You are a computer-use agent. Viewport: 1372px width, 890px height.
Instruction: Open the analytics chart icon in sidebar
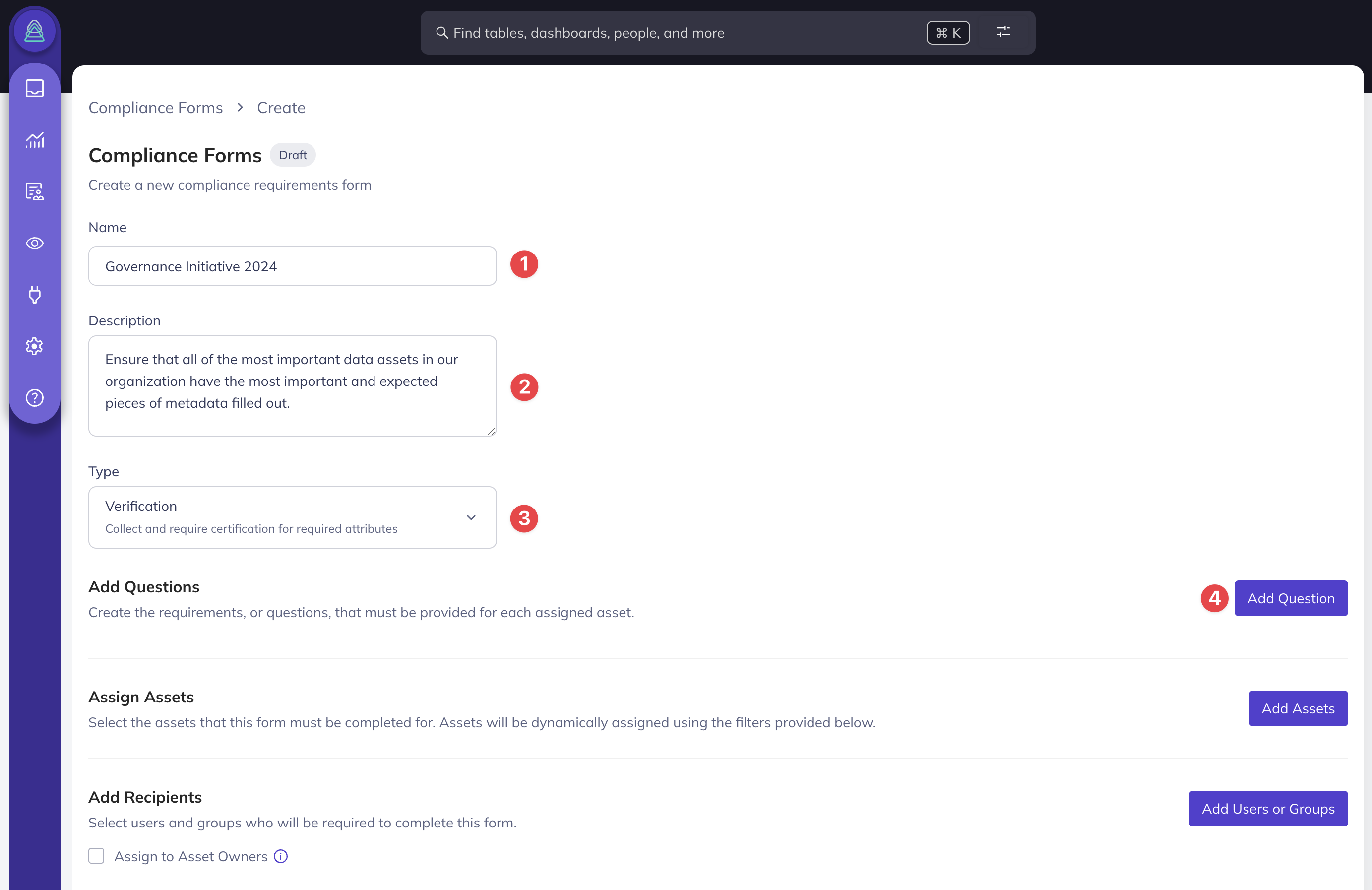point(35,140)
